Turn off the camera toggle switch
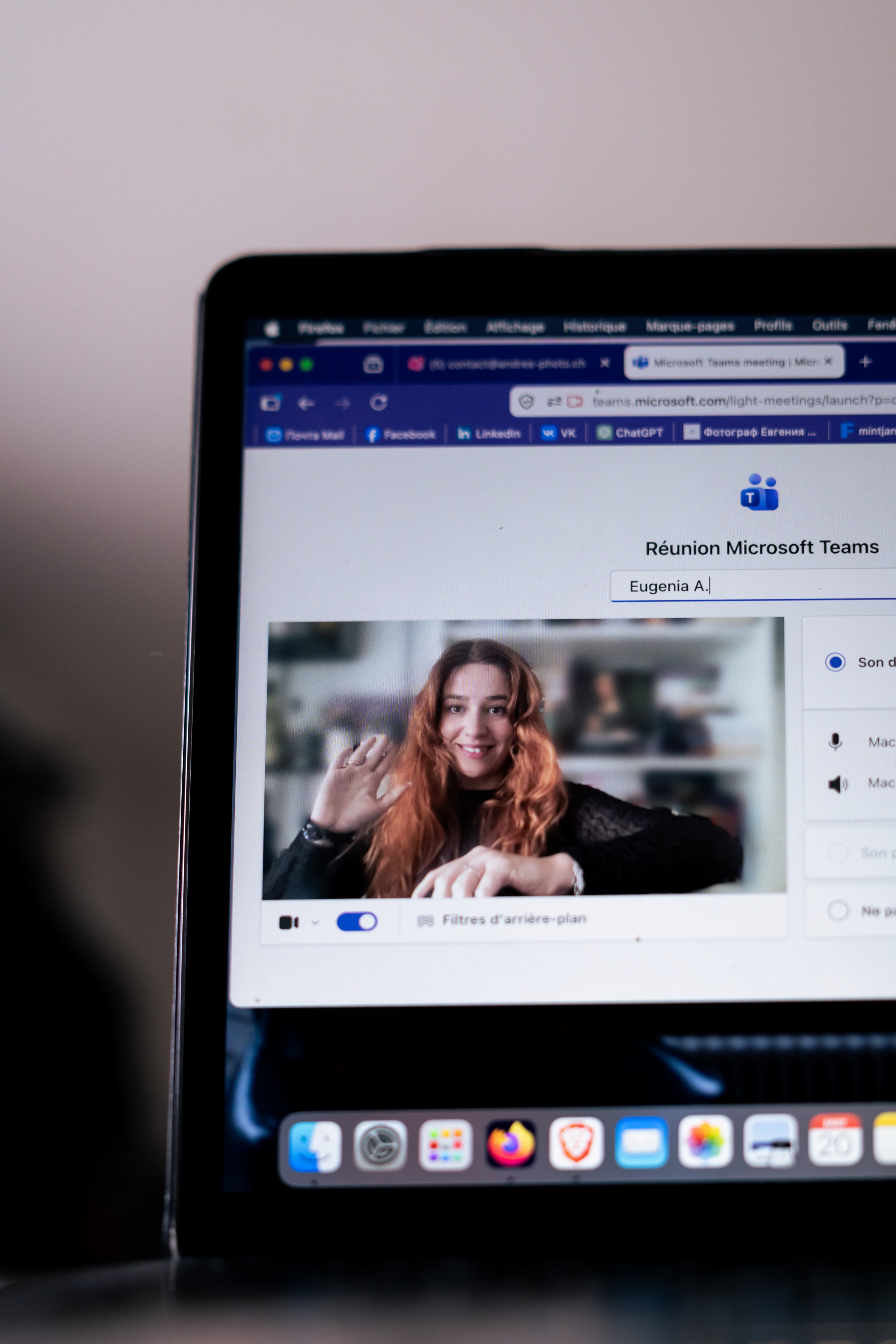The height and width of the screenshot is (1344, 896). tap(357, 922)
